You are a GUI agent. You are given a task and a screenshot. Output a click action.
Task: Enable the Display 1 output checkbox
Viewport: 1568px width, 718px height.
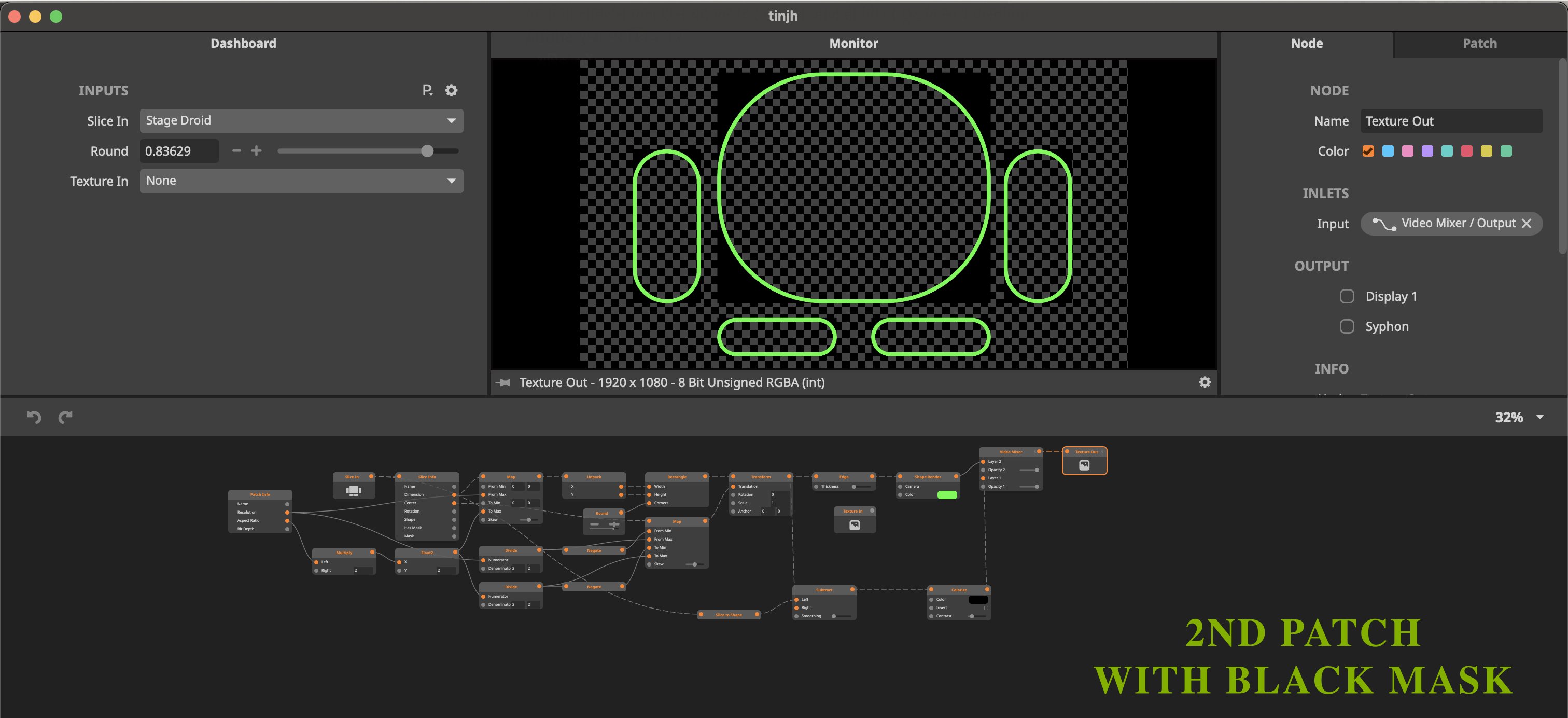[1347, 297]
